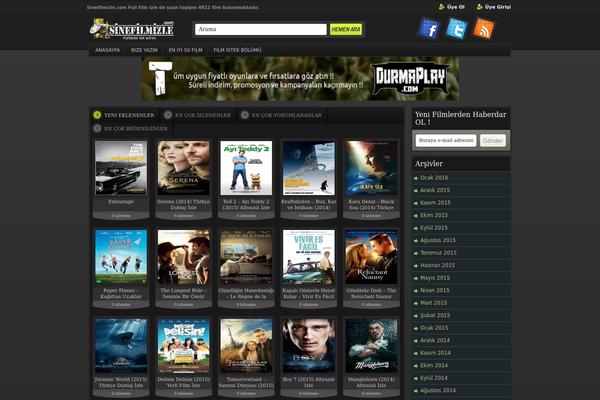Open the Kraftidioten movie poster
This screenshot has width=600, height=400.
click(x=309, y=168)
